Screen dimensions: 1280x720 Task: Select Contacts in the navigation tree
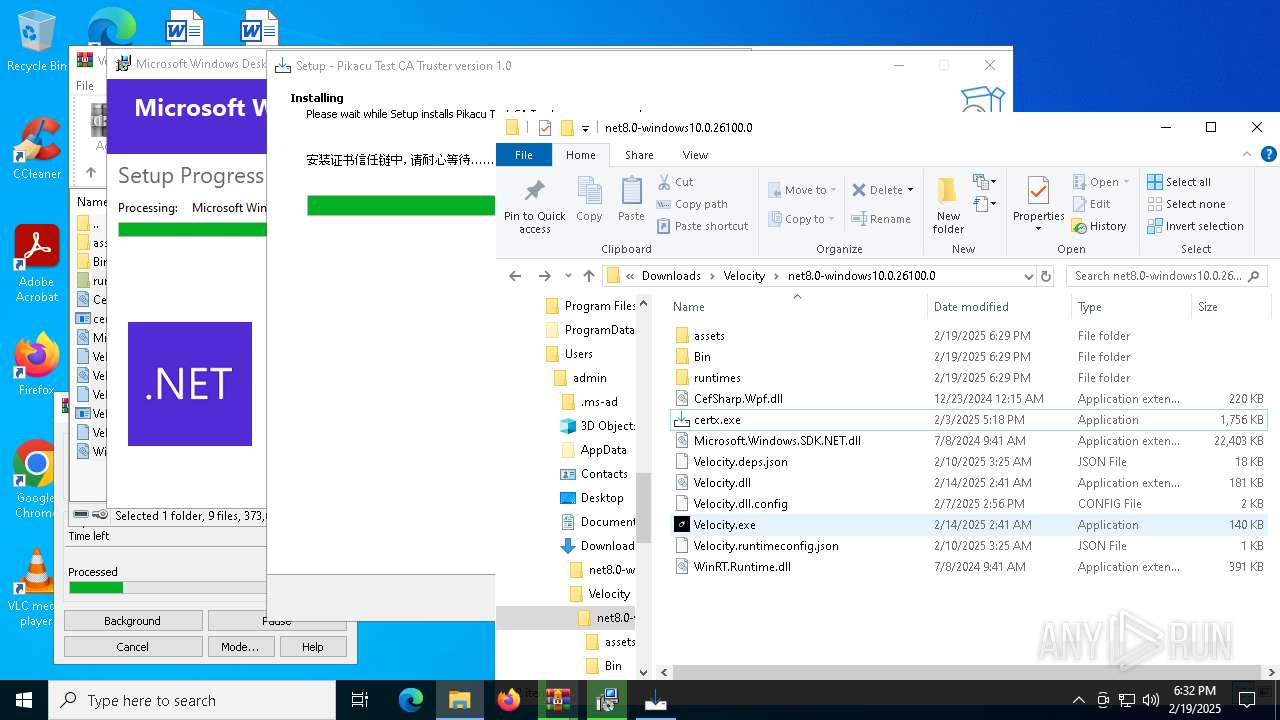pos(603,474)
